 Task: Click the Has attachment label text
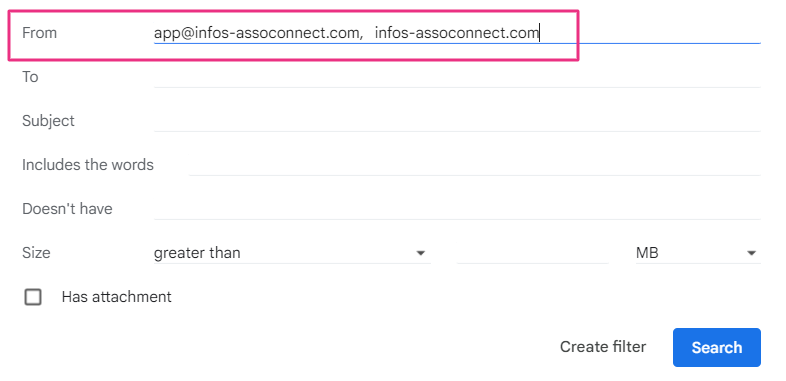pyautogui.click(x=116, y=297)
